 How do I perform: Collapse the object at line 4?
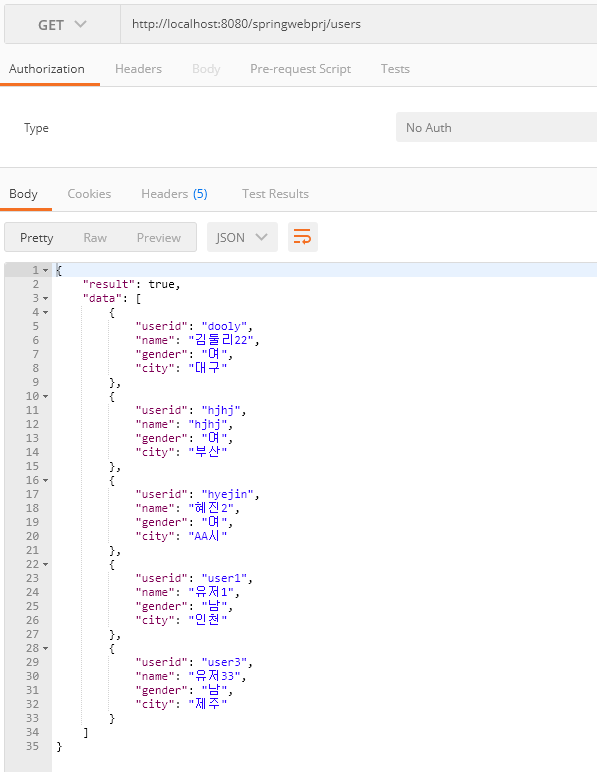45,313
